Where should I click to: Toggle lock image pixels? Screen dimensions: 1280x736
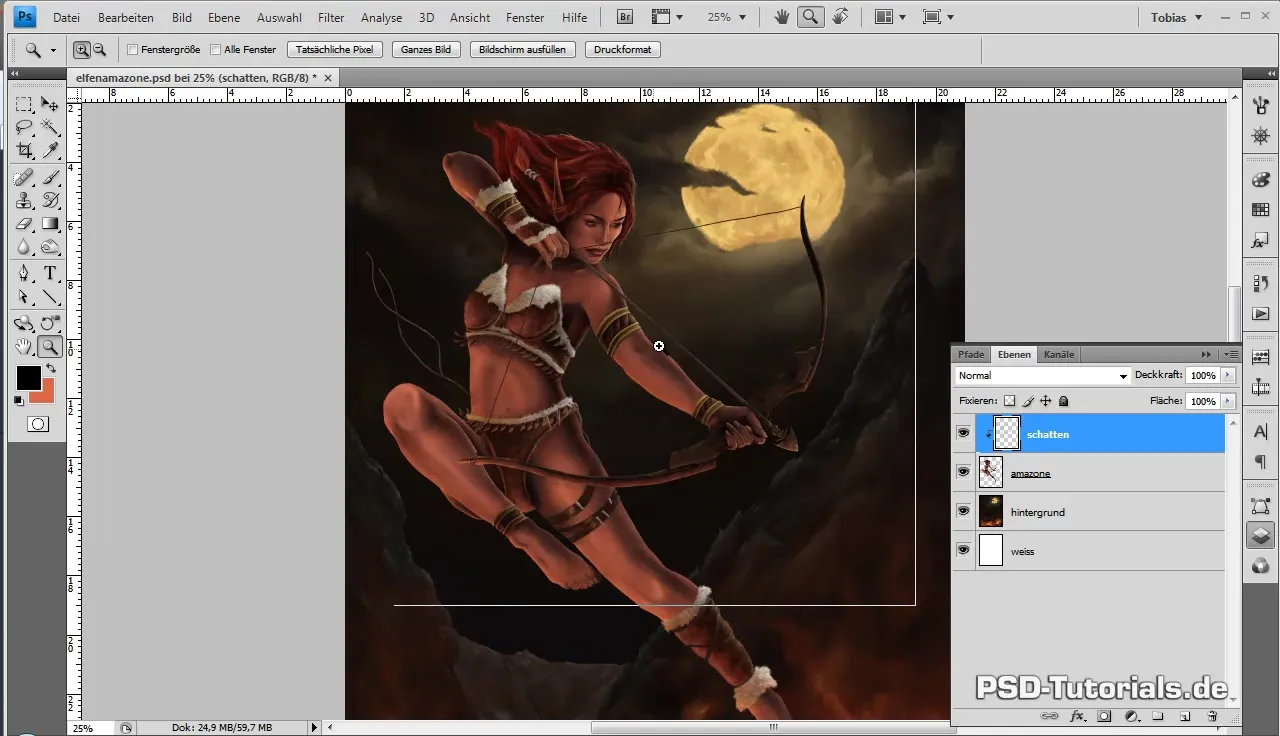tap(1027, 401)
